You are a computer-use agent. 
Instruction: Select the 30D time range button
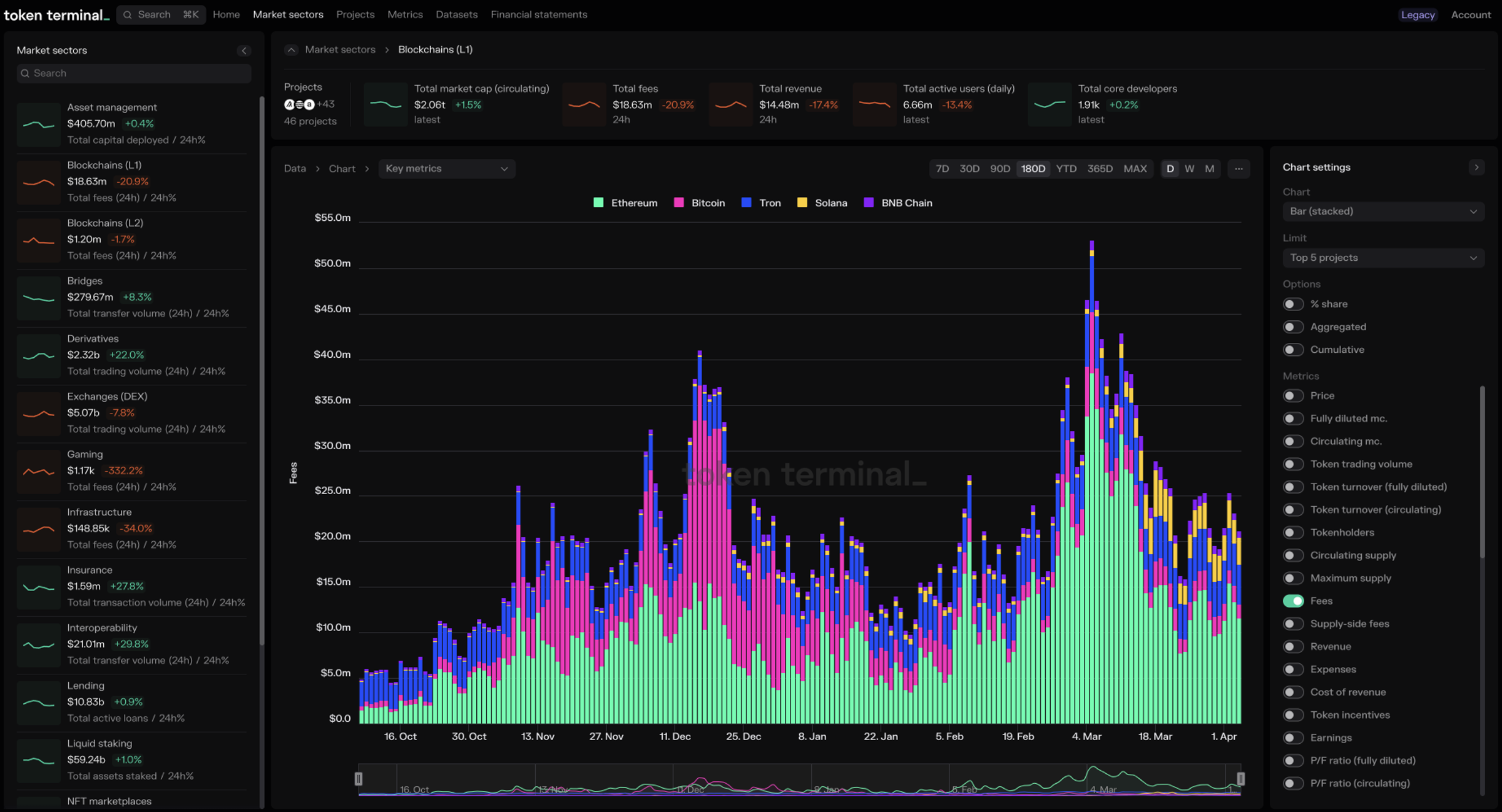[969, 168]
